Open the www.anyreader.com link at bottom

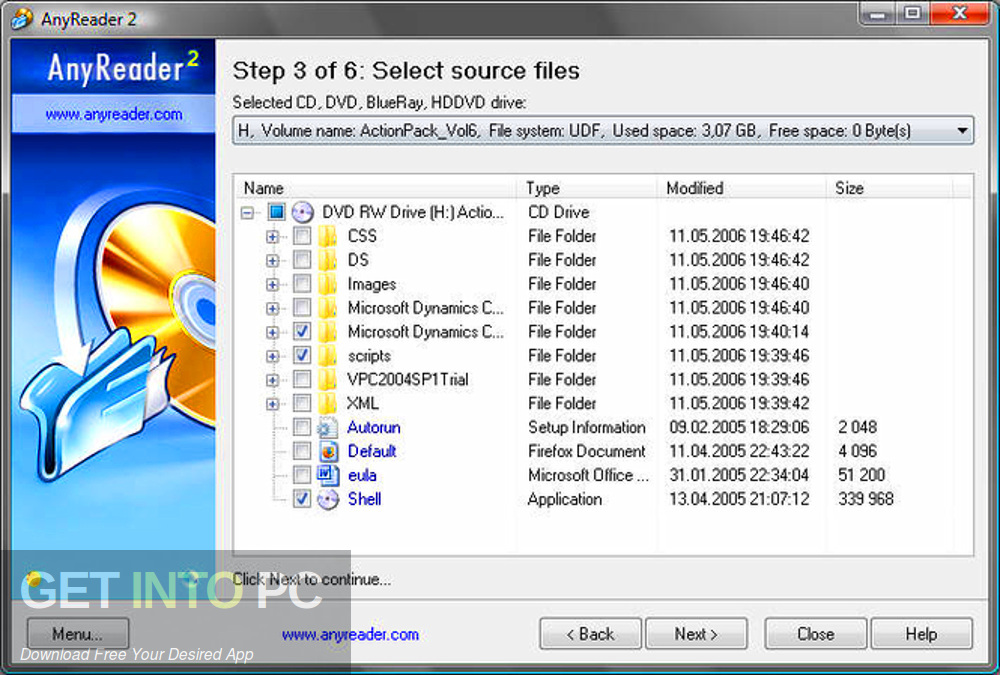click(x=350, y=634)
